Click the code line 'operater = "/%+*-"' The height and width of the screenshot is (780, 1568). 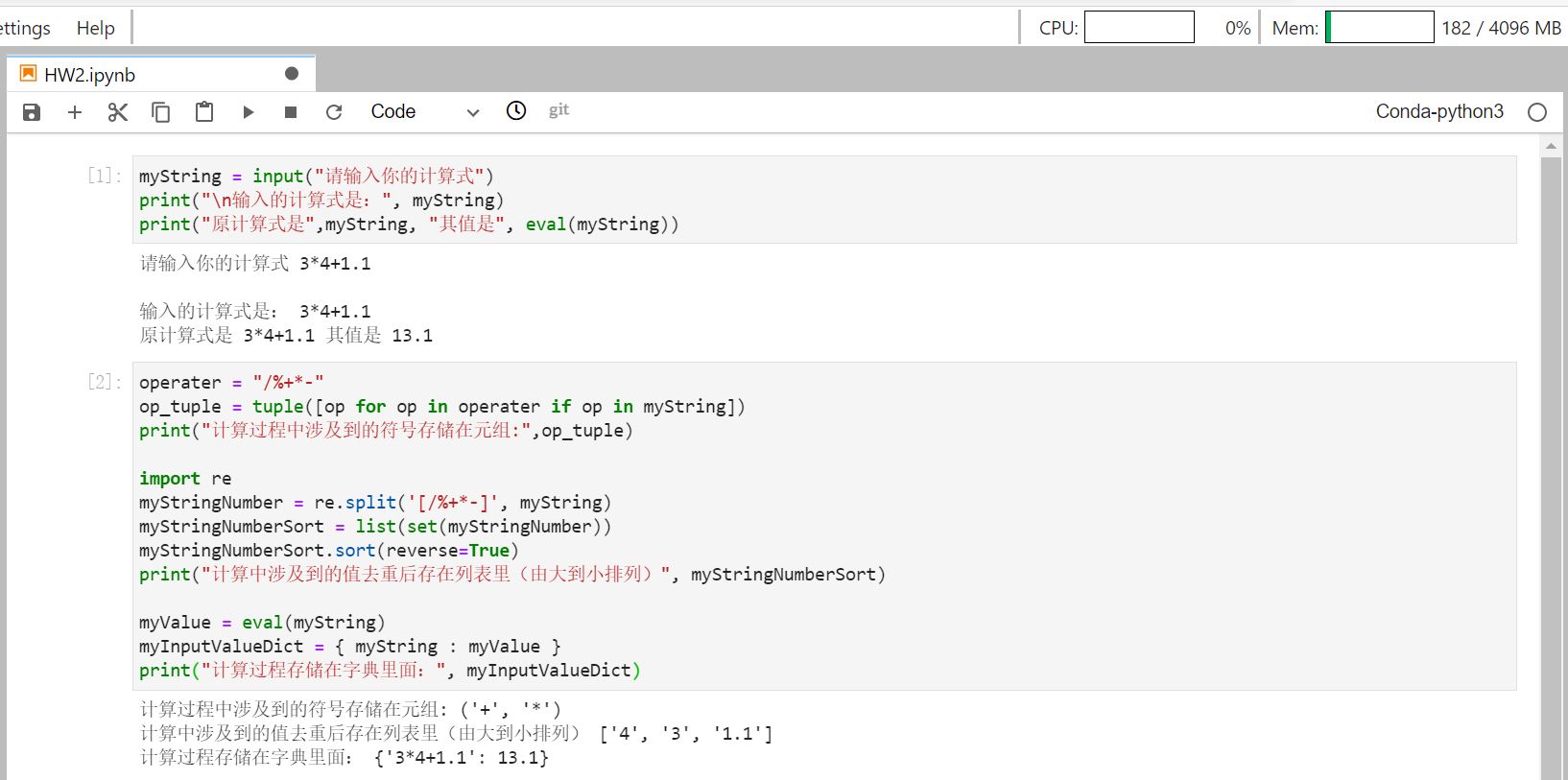point(231,383)
